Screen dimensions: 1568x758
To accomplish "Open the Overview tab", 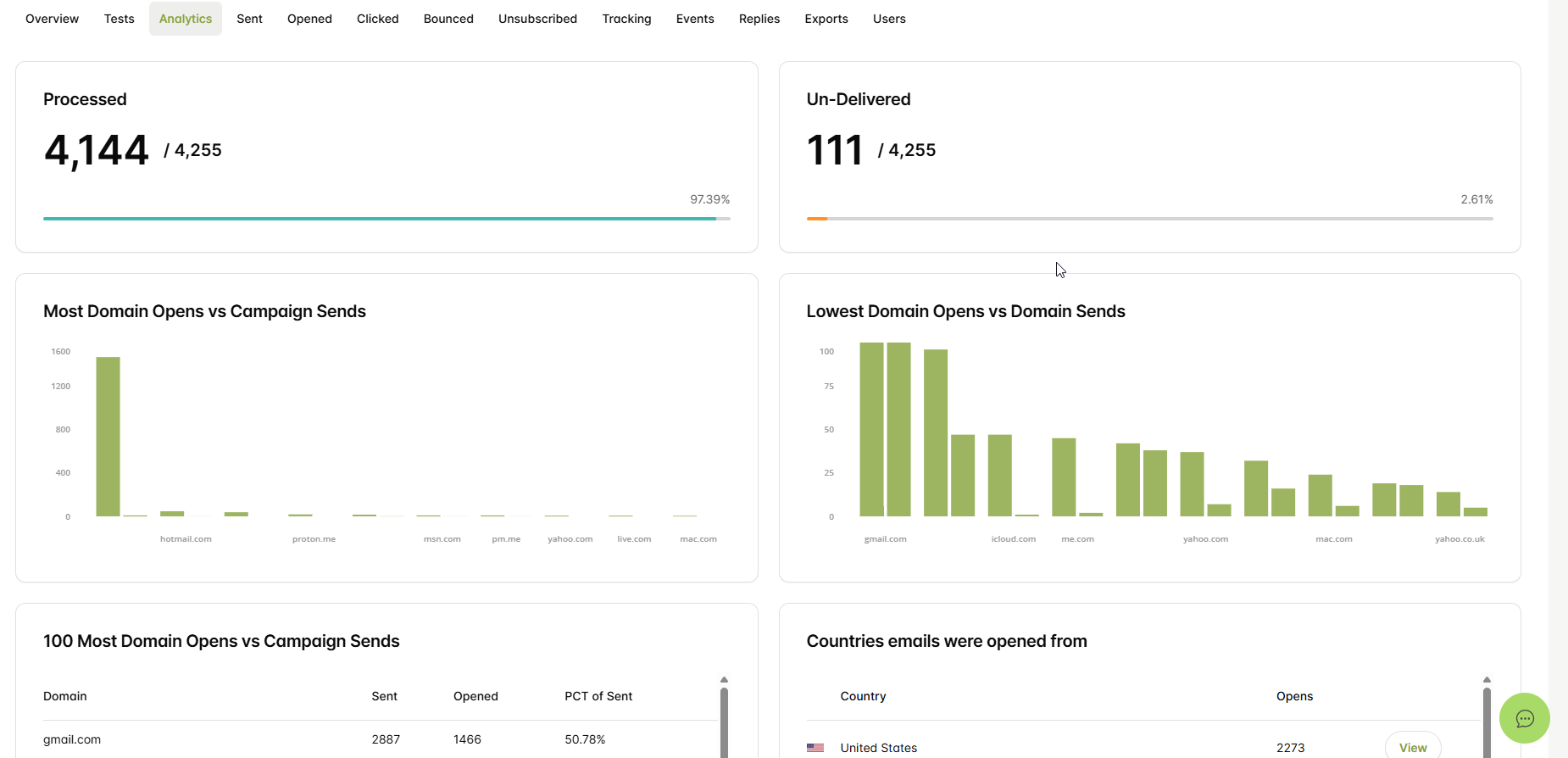I will pos(52,19).
